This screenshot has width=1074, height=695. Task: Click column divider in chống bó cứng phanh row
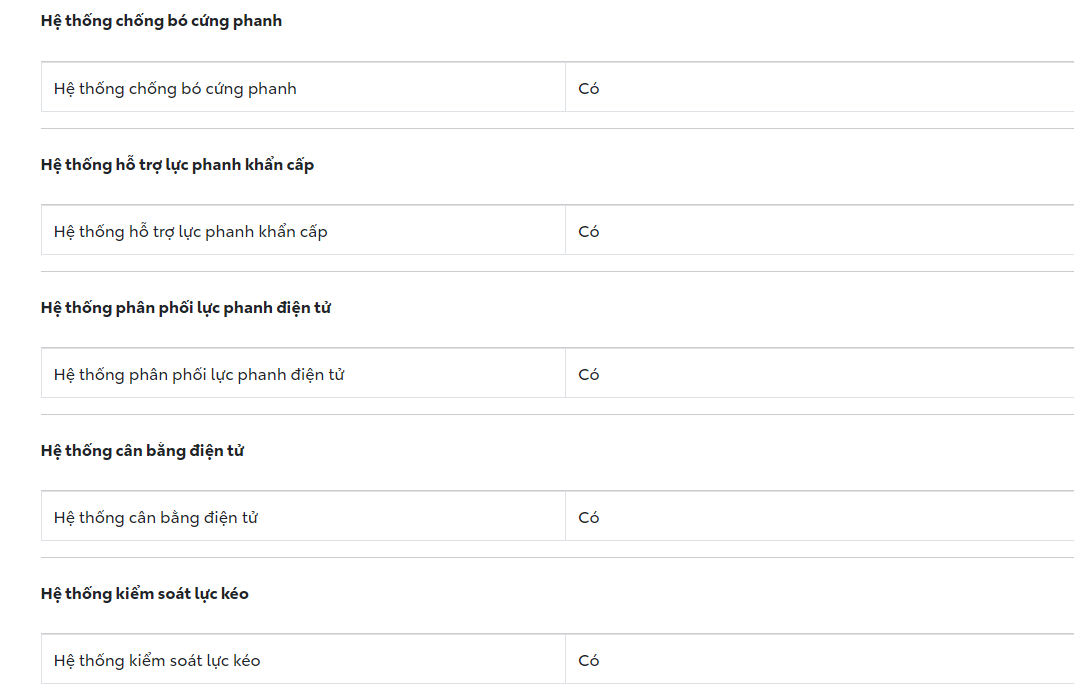[565, 88]
